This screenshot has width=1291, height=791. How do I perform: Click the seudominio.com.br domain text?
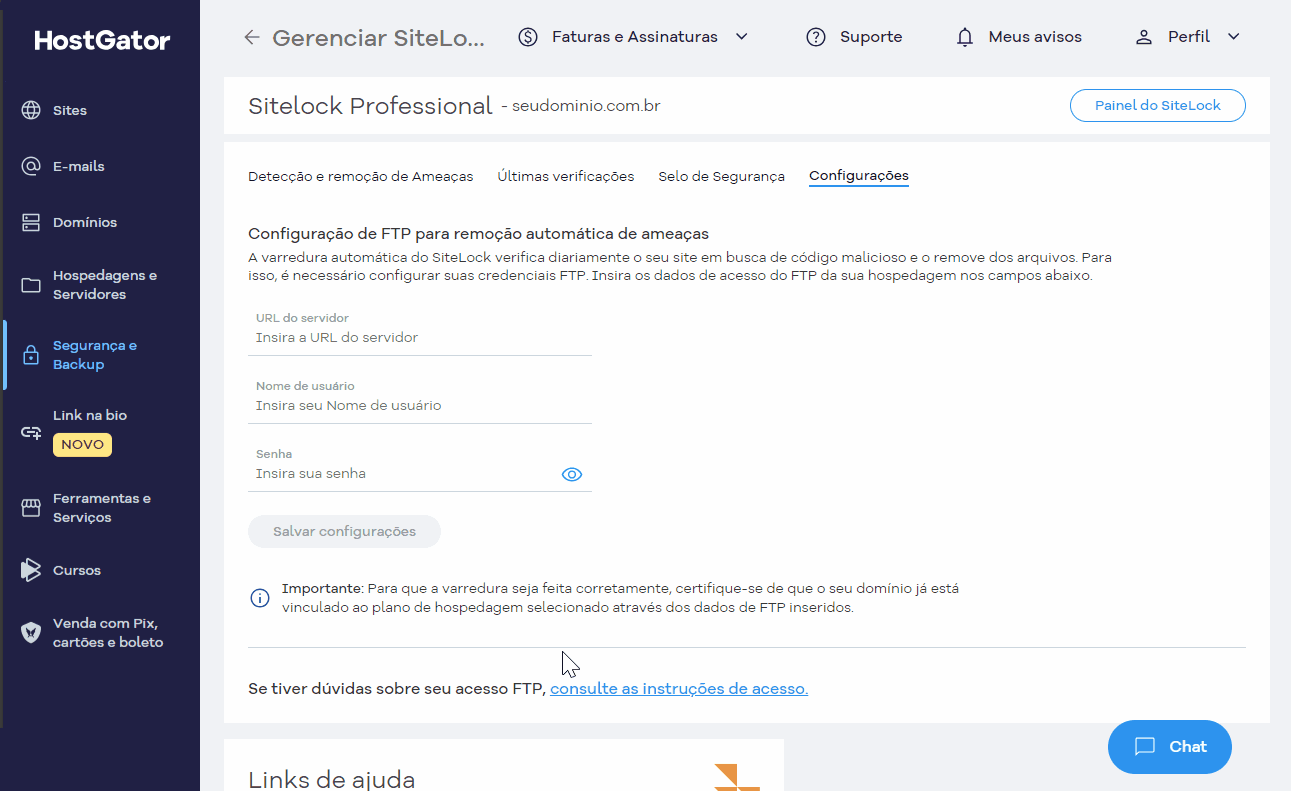tap(586, 106)
